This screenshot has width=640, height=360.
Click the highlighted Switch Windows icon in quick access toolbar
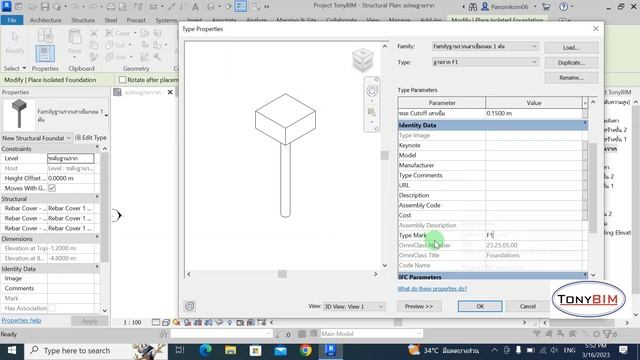241,7
